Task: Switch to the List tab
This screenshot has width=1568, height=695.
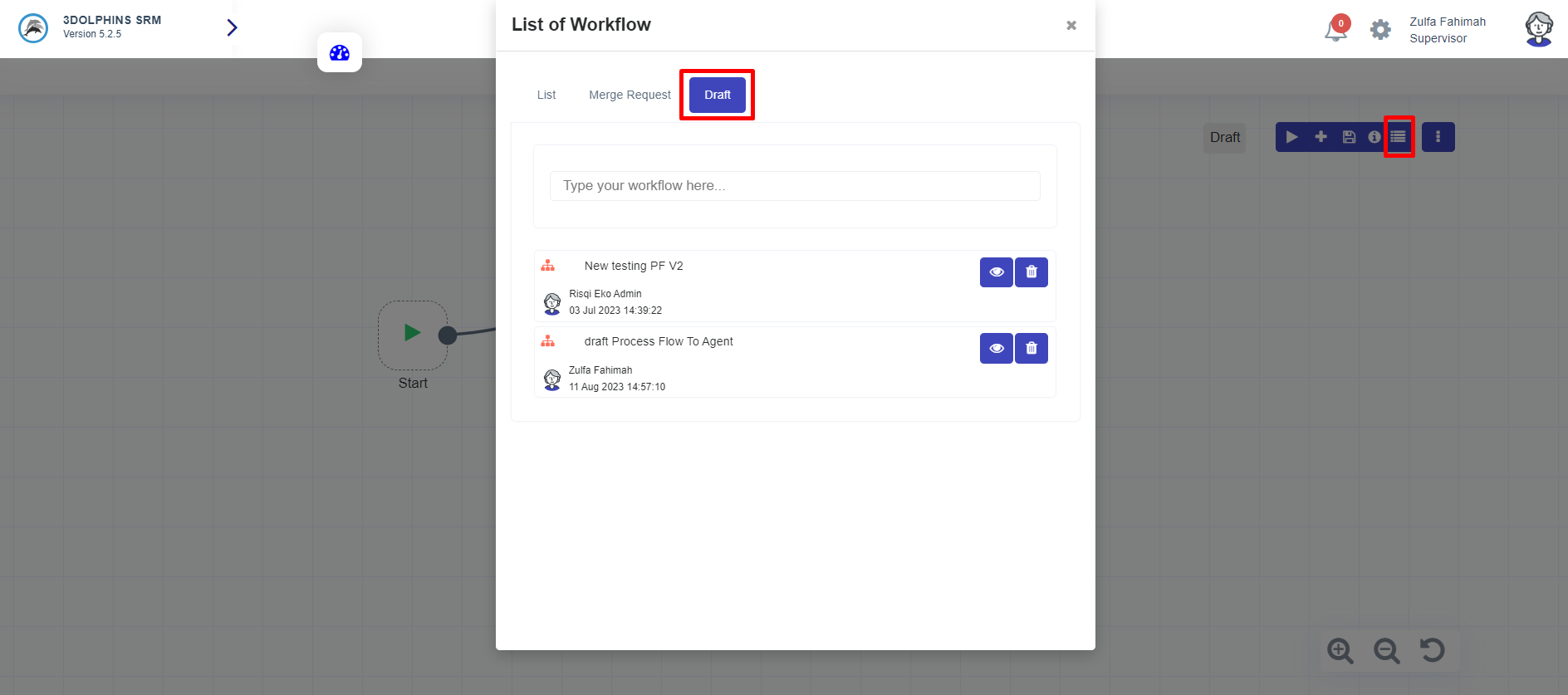Action: 546,95
